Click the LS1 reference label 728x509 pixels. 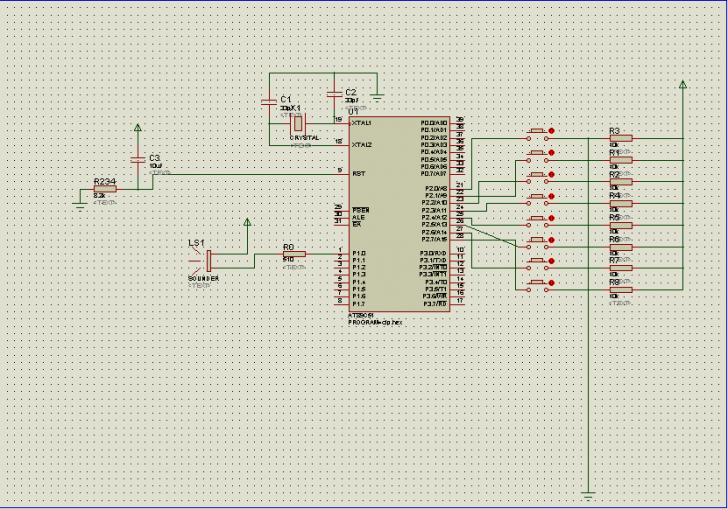click(x=196, y=243)
